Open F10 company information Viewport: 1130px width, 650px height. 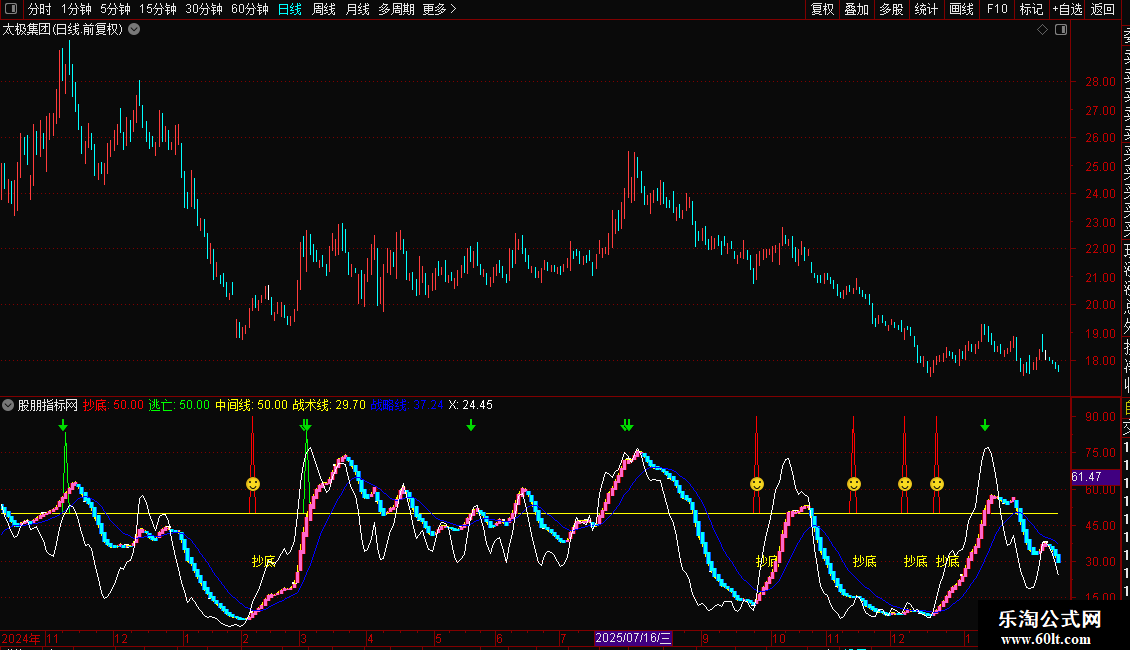(996, 9)
